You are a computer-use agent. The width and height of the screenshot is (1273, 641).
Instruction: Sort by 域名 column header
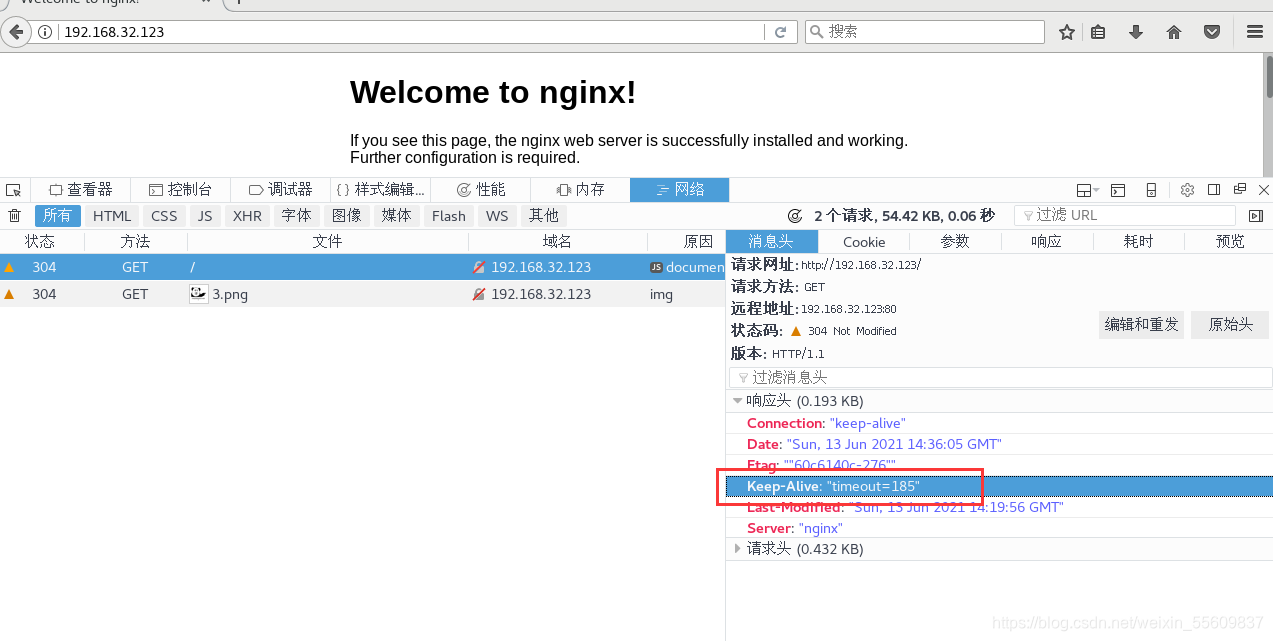click(x=557, y=242)
